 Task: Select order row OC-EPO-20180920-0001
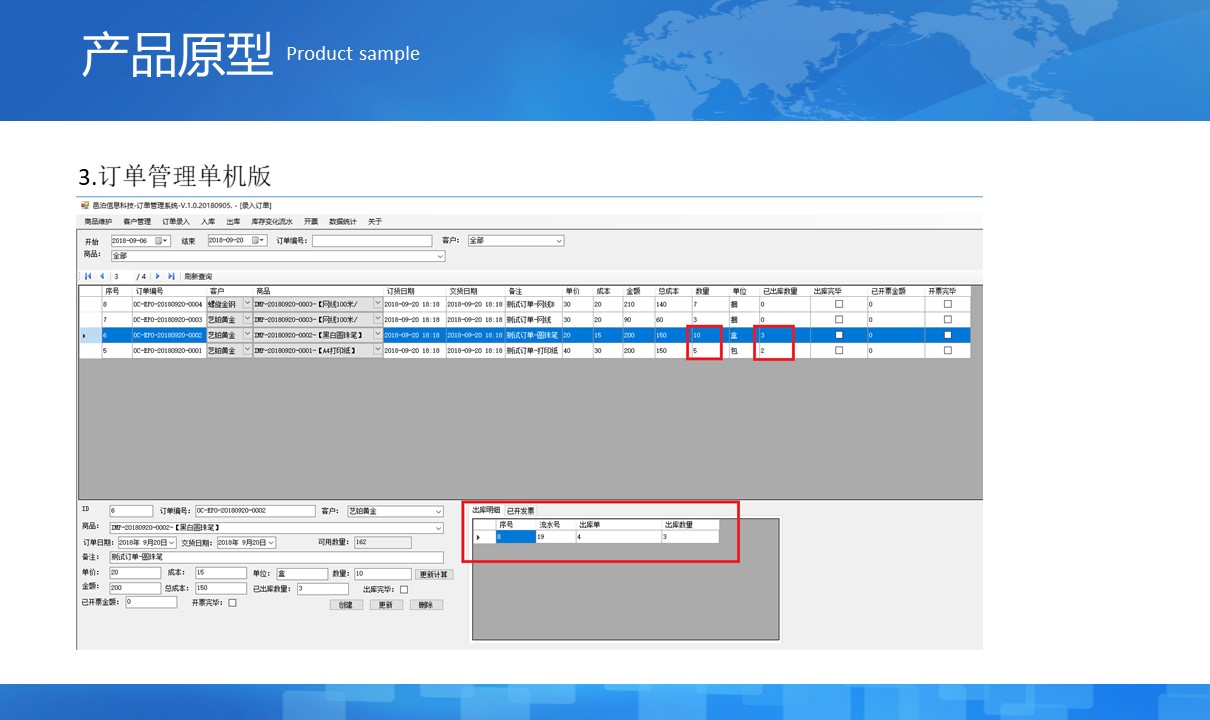point(525,350)
